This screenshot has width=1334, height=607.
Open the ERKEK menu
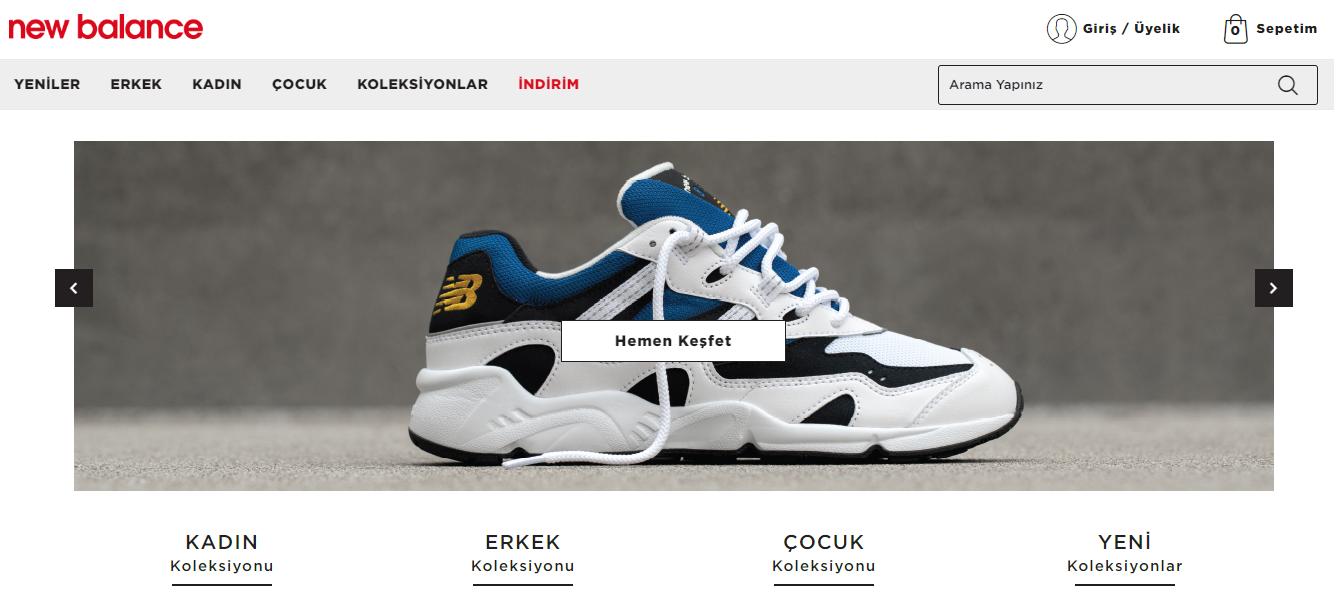pyautogui.click(x=136, y=84)
